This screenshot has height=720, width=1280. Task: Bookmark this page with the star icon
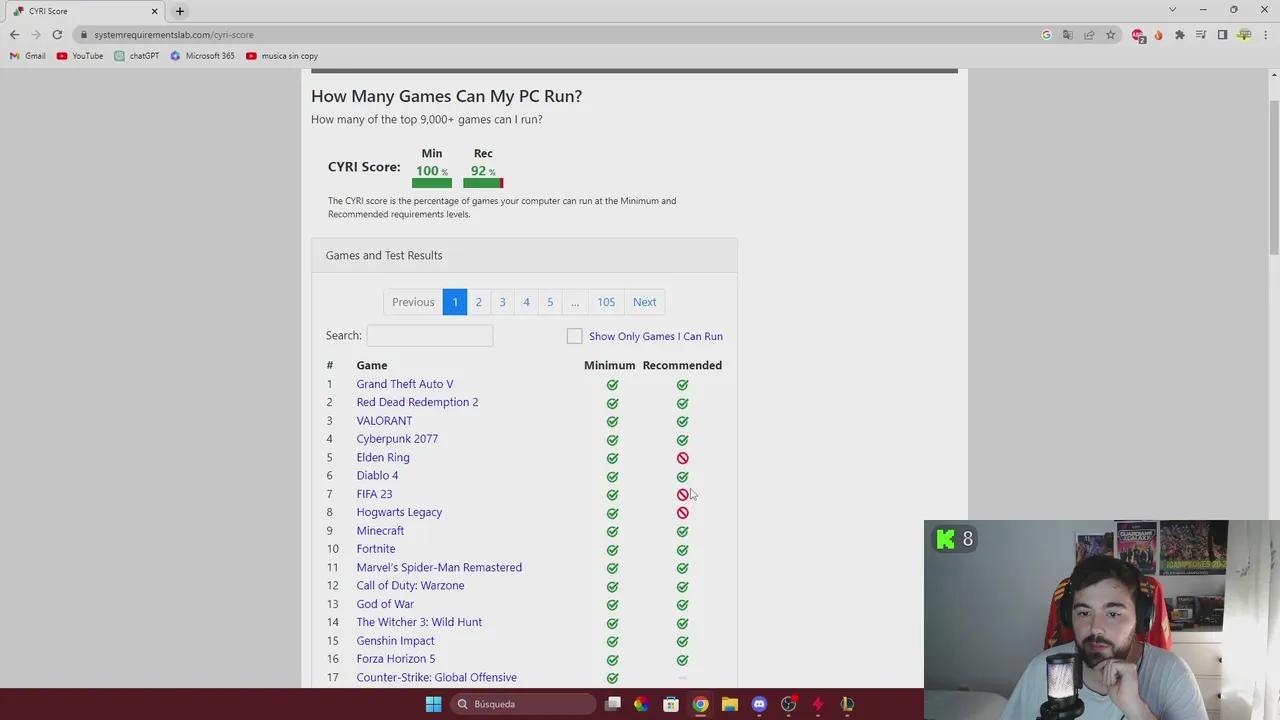[x=1110, y=35]
